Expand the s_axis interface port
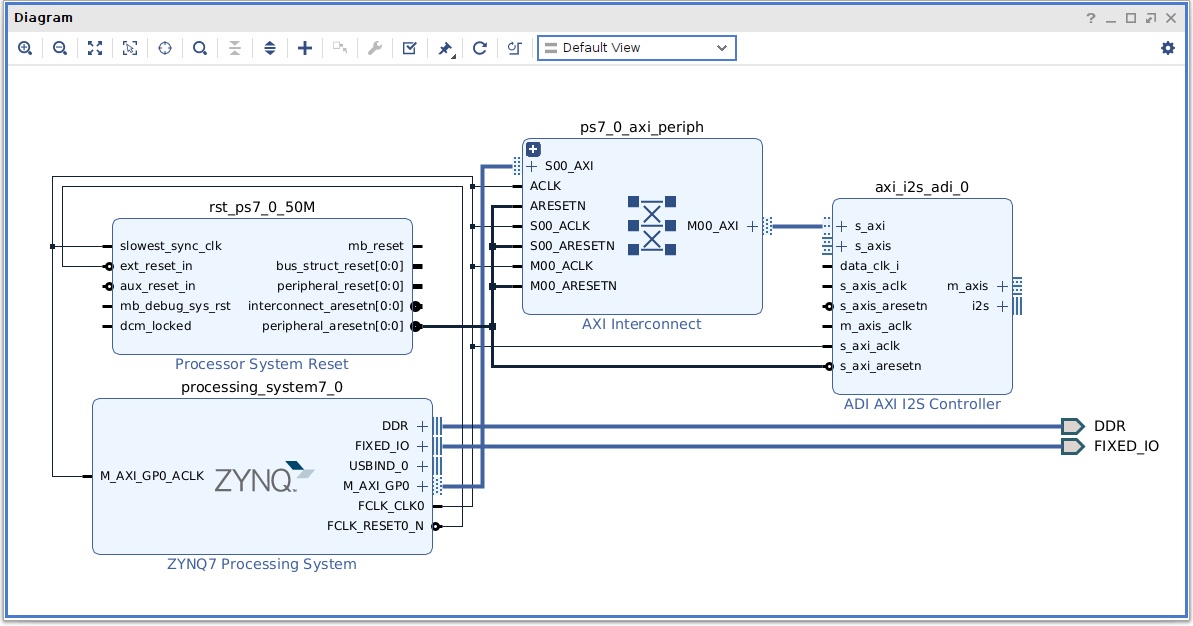The image size is (1193, 626). [841, 246]
